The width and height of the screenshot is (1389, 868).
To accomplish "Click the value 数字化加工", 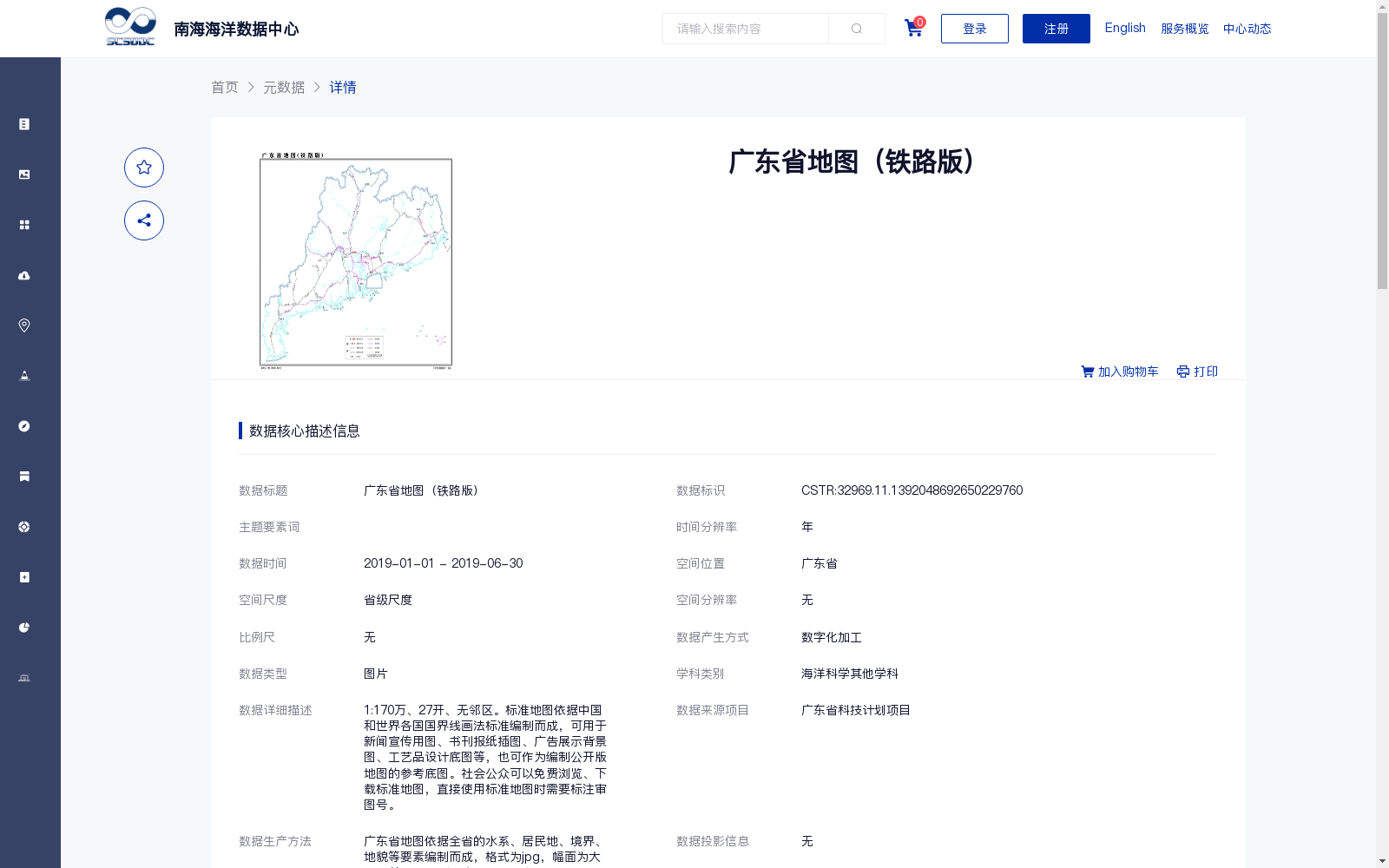I will point(832,637).
